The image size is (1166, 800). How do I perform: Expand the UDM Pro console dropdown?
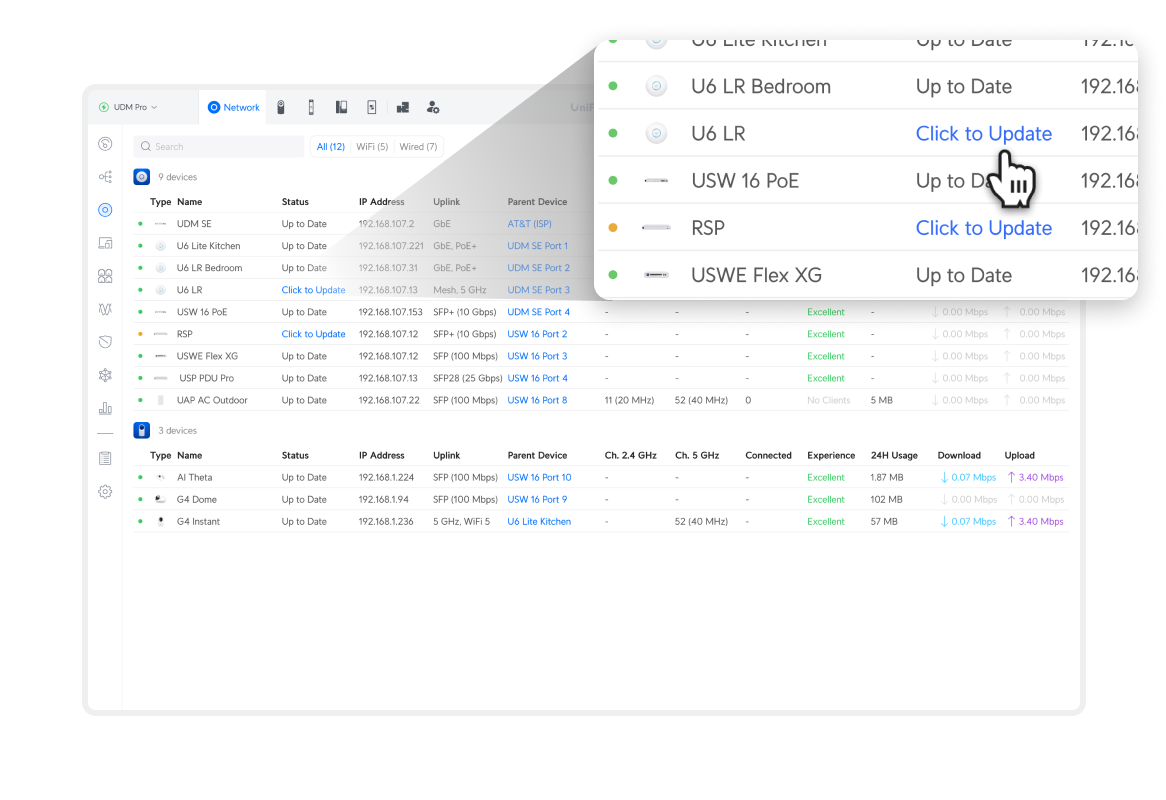128,107
